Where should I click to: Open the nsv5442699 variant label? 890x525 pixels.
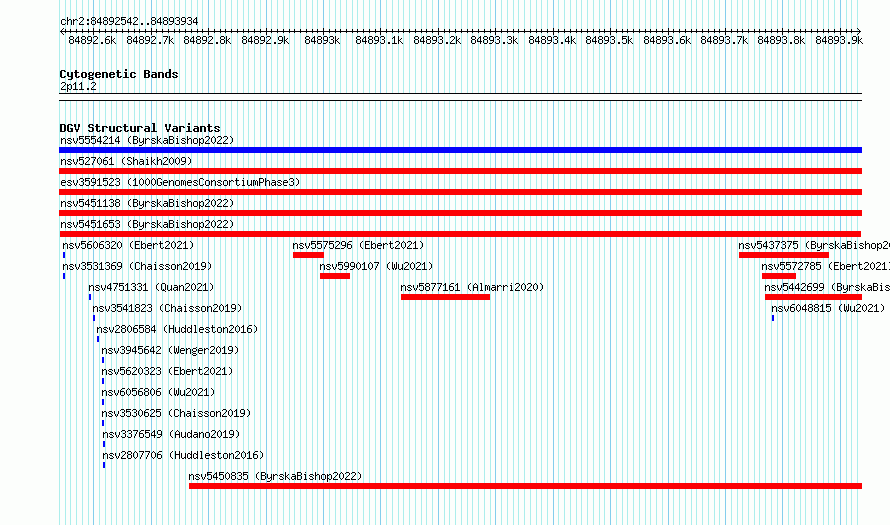[827, 287]
